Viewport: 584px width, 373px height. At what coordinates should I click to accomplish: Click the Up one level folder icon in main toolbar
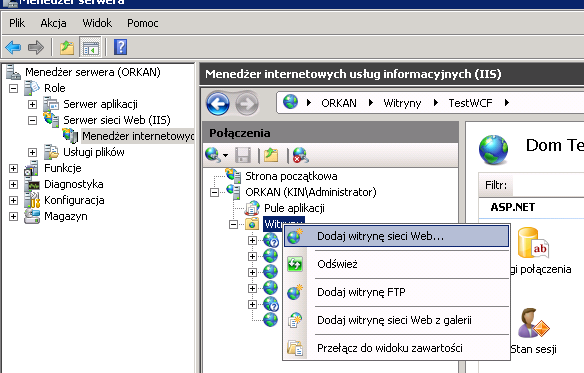pos(67,47)
